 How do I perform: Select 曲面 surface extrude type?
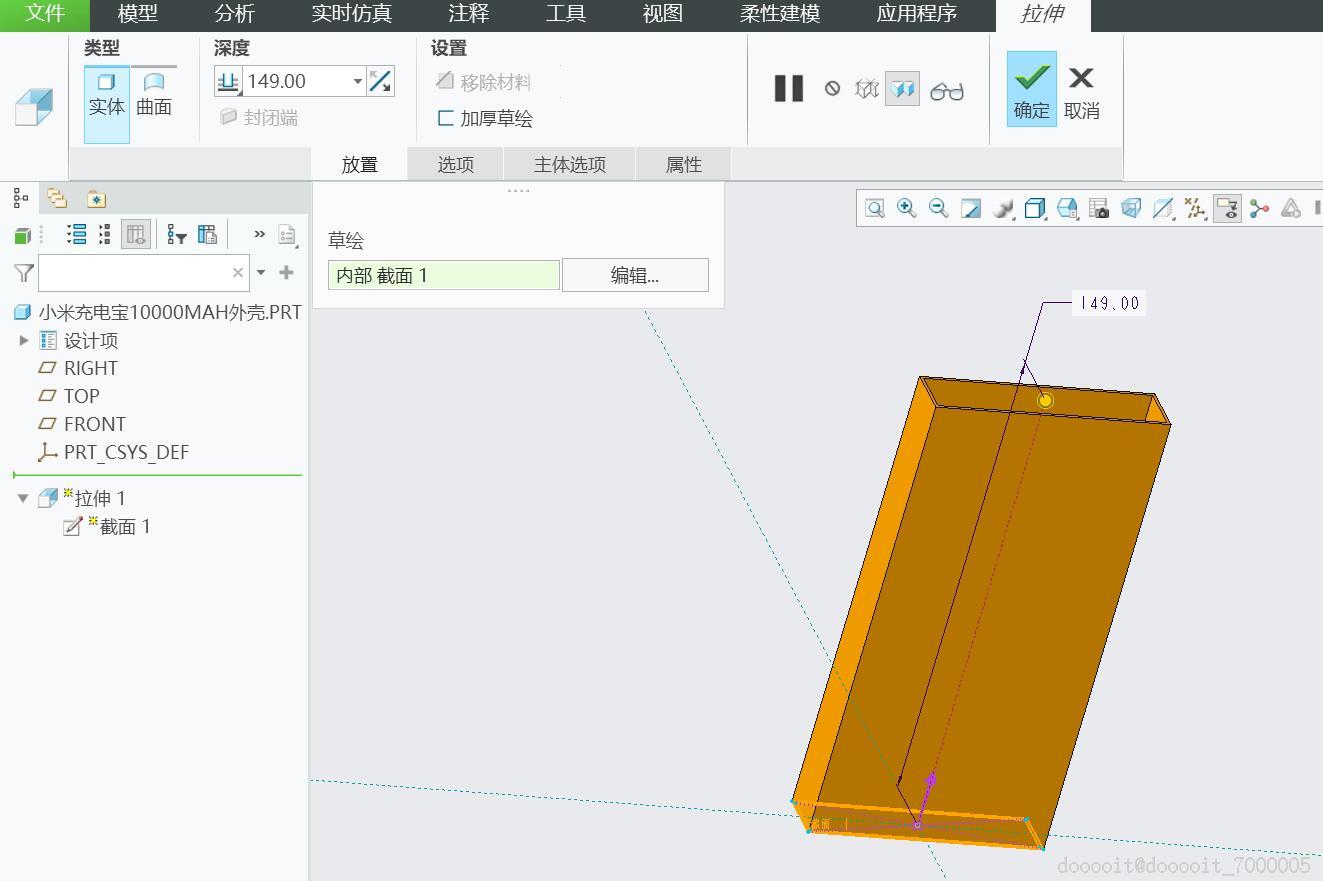point(154,95)
